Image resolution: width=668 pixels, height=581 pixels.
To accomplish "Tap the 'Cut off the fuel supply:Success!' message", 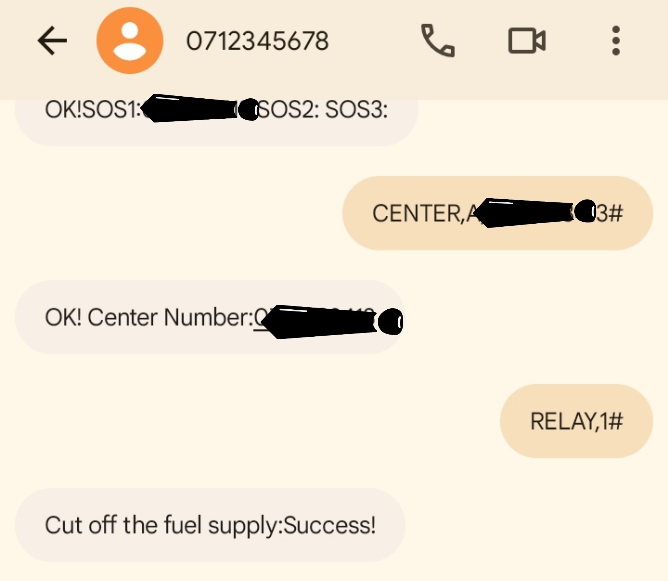I will [210, 525].
